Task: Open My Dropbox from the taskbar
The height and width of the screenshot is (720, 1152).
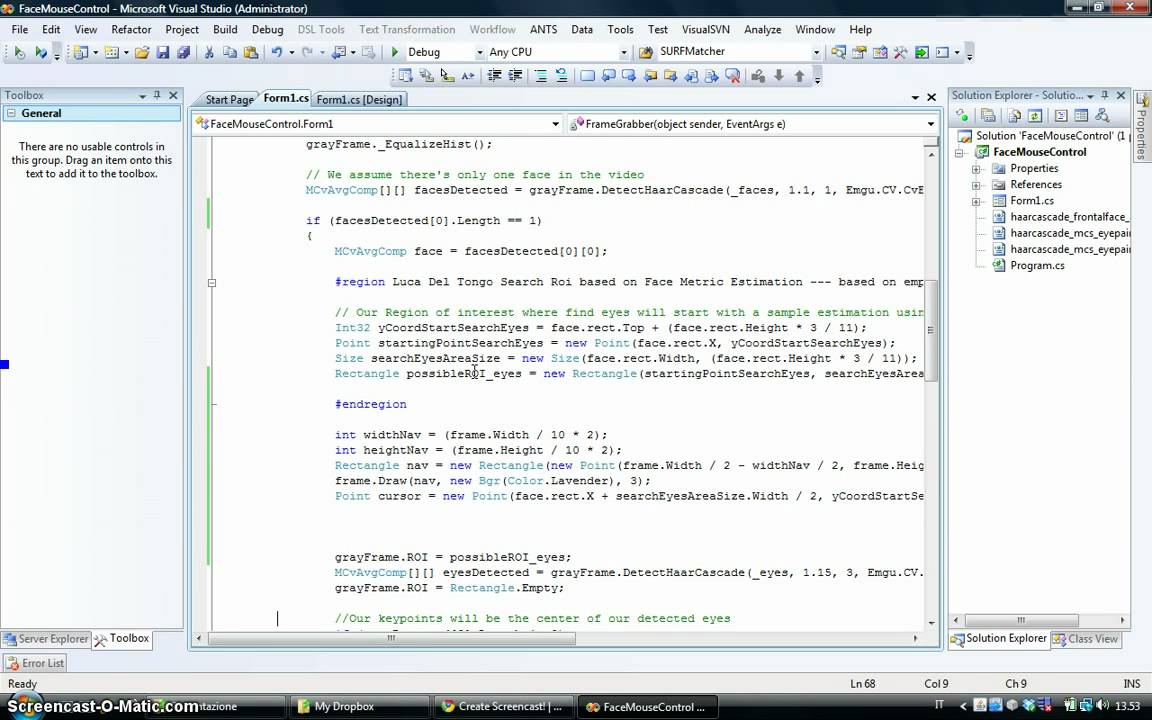Action: [359, 707]
